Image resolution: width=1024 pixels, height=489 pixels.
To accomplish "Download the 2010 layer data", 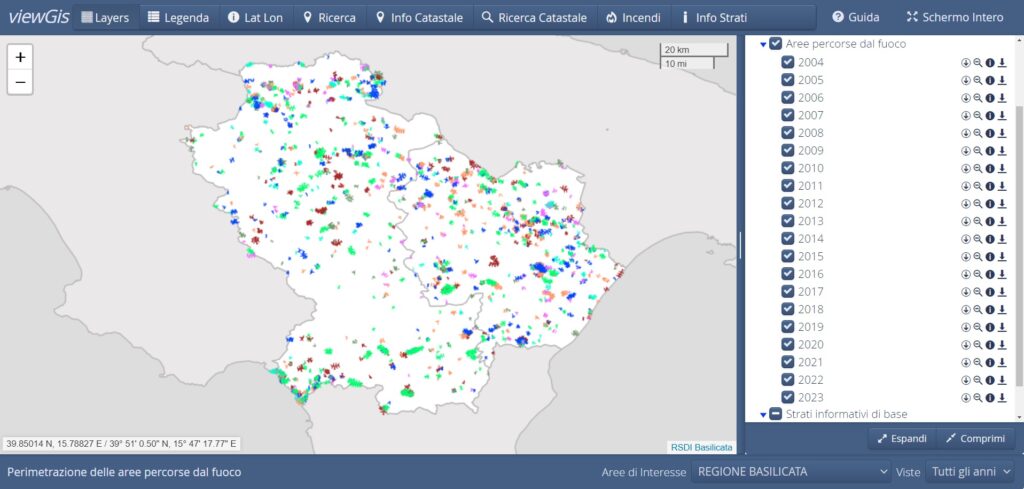I will 1001,168.
